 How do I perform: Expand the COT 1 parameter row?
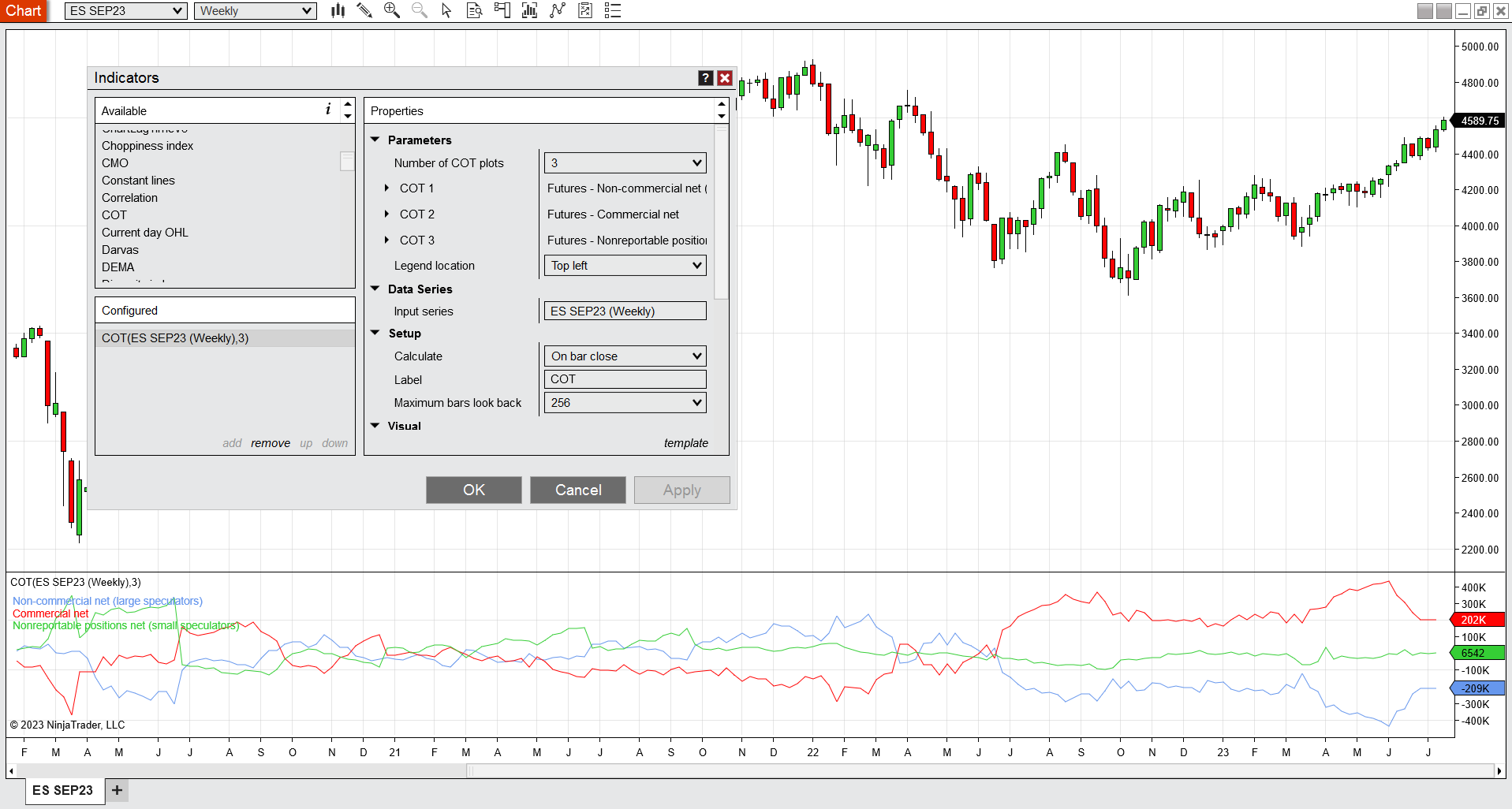[x=386, y=188]
